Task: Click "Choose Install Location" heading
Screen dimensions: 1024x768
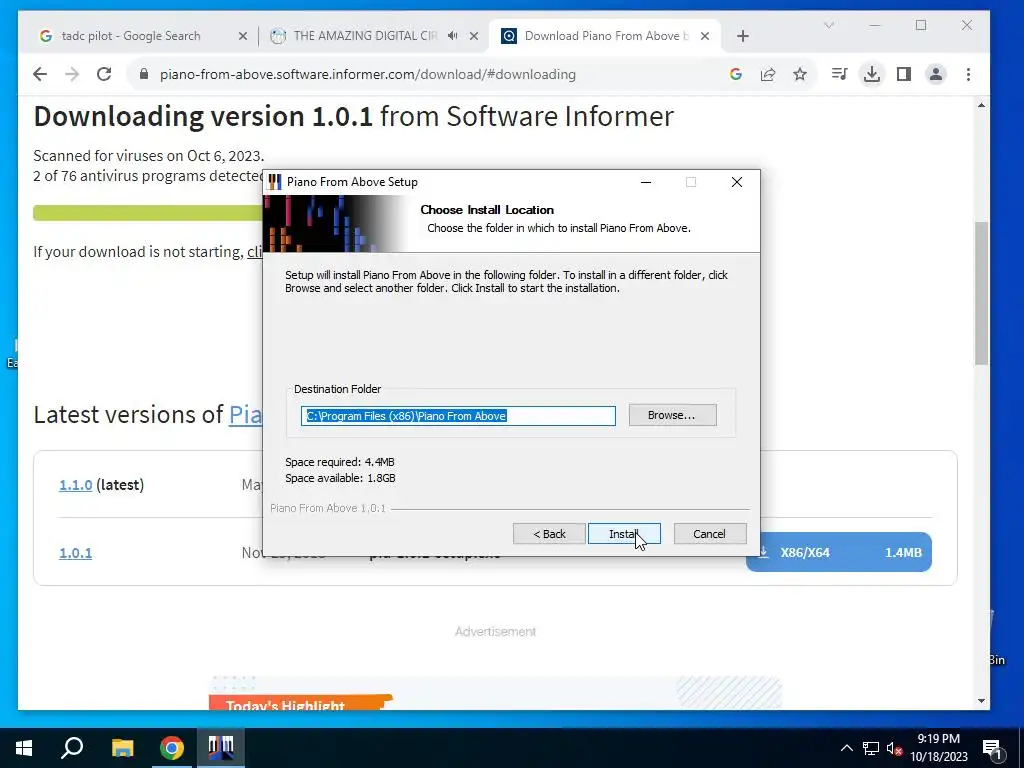Action: coord(487,210)
